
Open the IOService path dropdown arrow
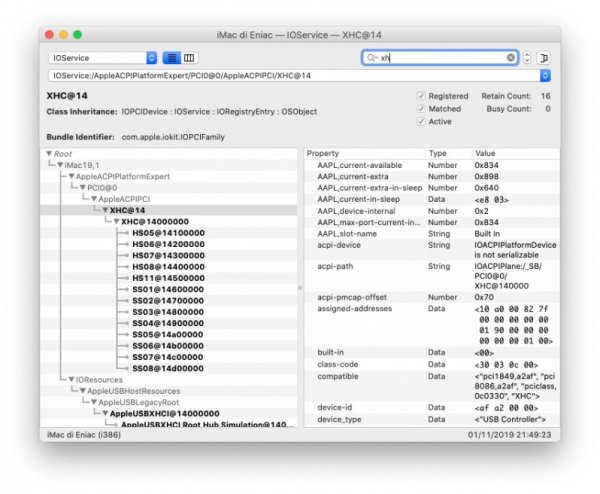point(545,75)
